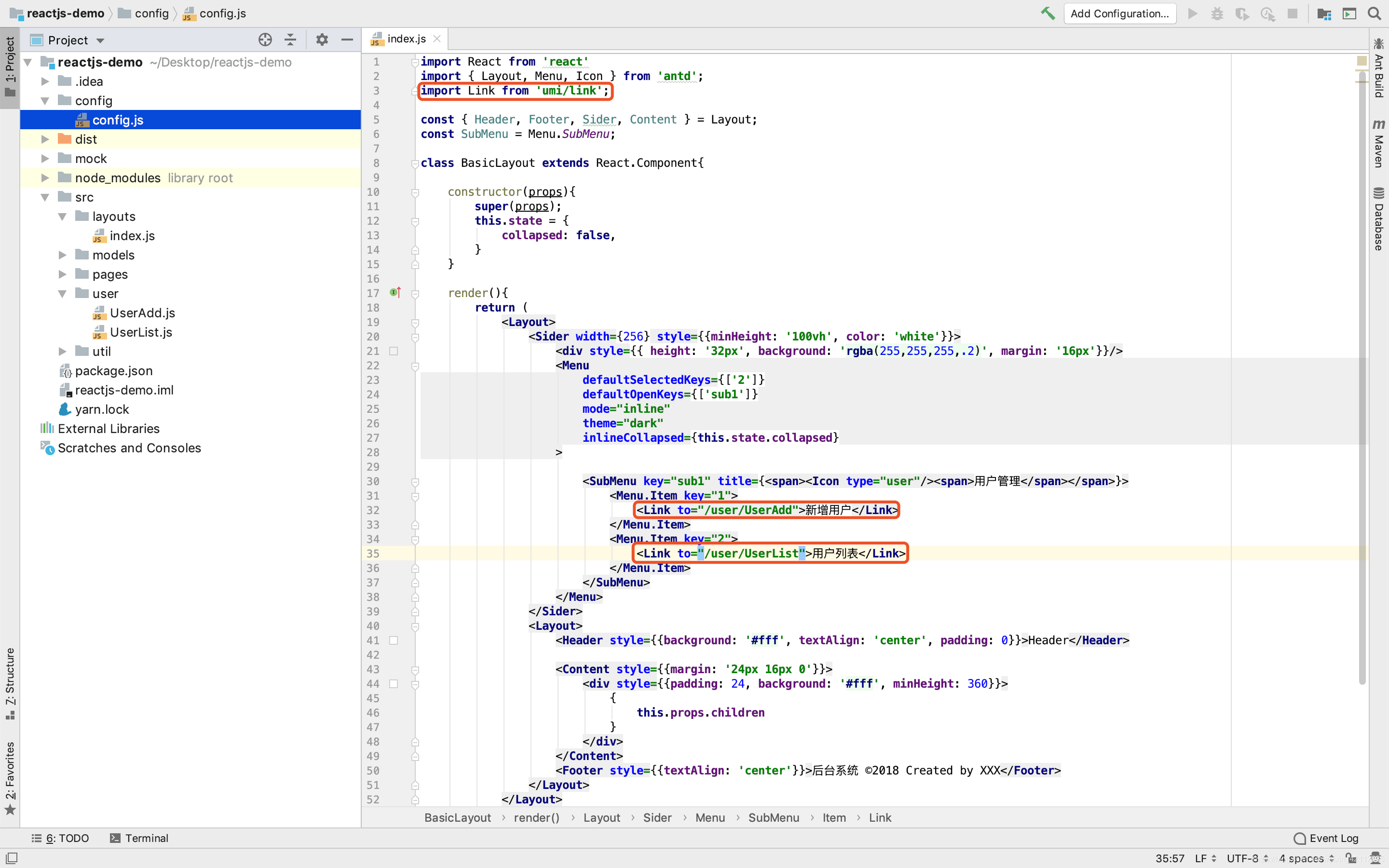Click the Run play icon in toolbar

tap(1192, 13)
